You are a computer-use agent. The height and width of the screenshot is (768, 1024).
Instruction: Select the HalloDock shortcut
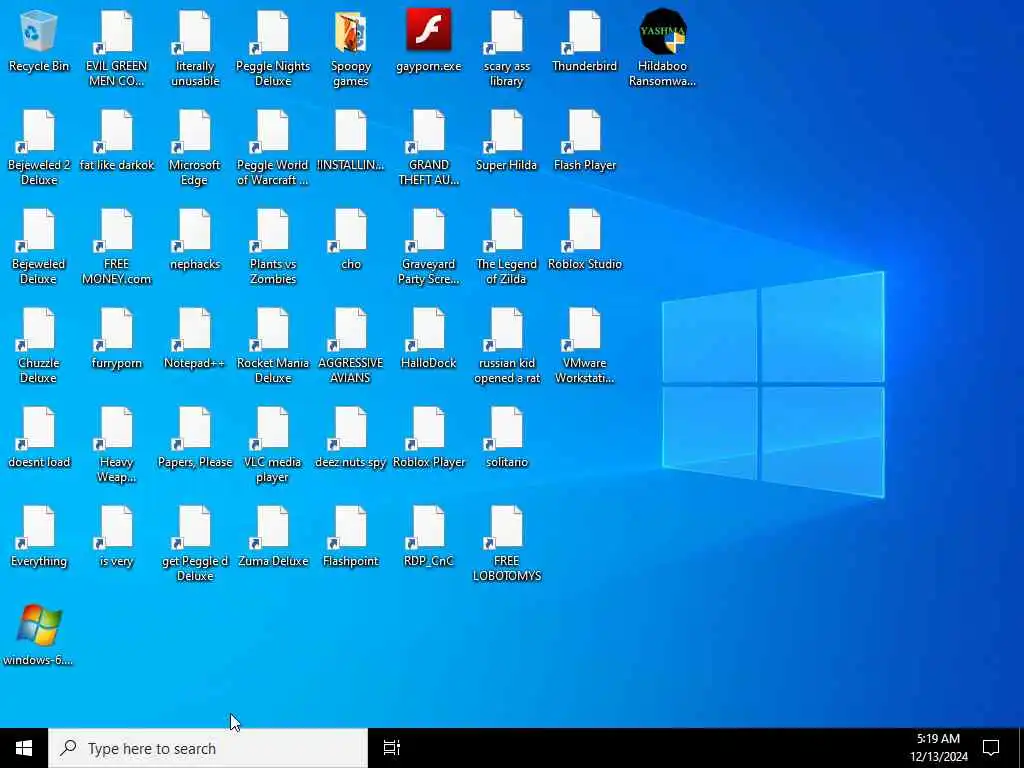[428, 339]
